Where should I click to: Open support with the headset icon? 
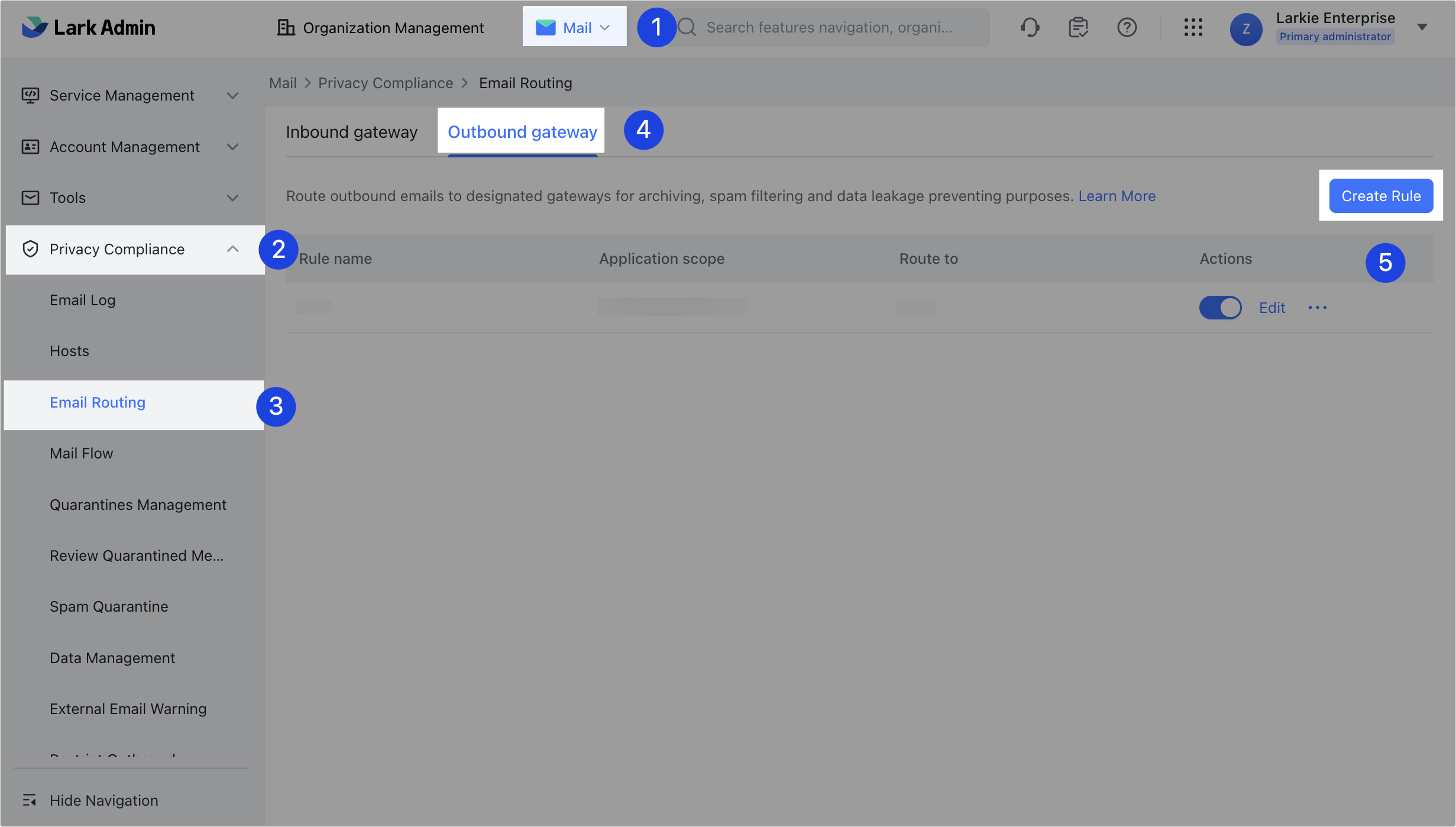coord(1029,27)
